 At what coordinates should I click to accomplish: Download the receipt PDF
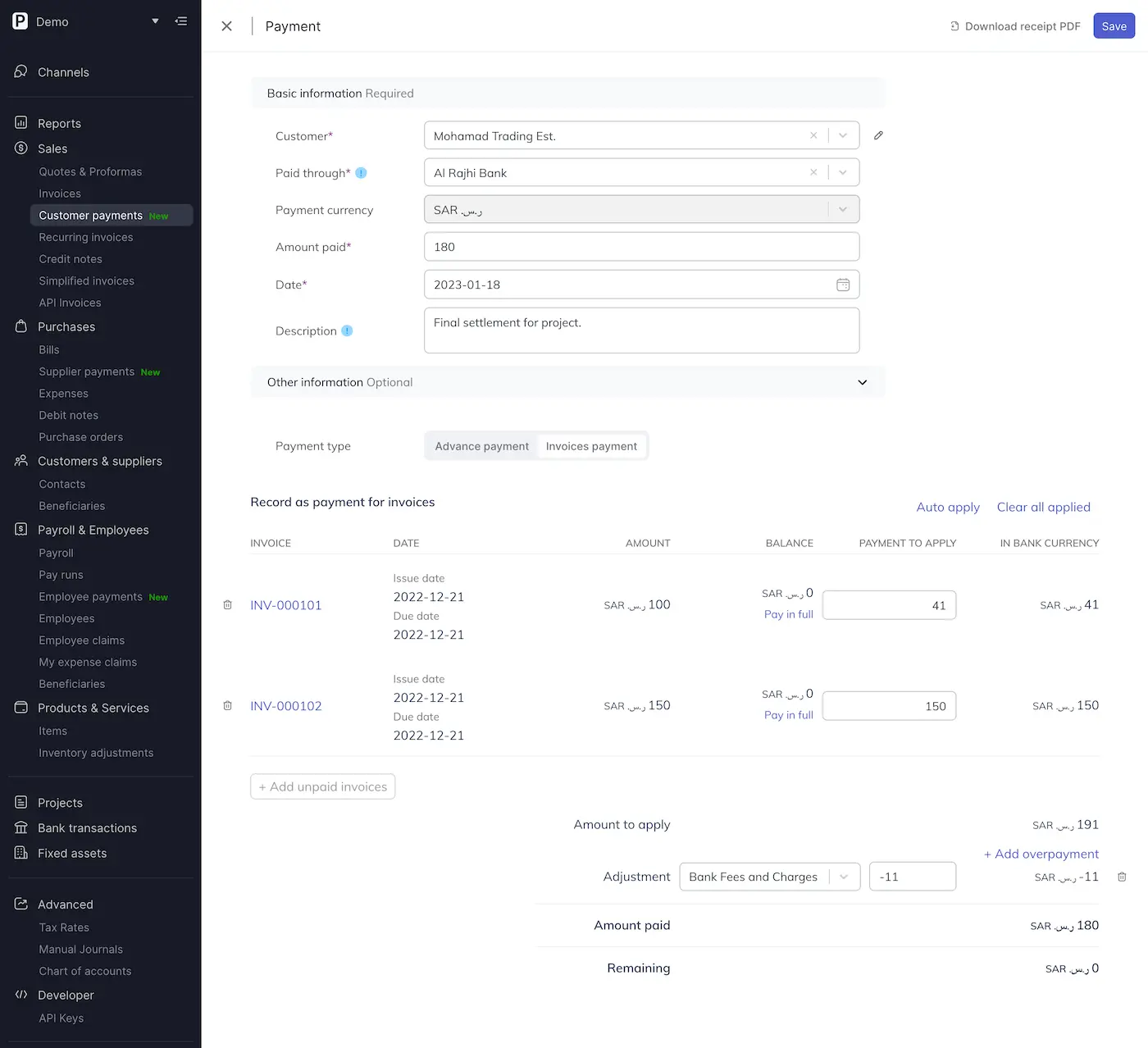click(1014, 25)
